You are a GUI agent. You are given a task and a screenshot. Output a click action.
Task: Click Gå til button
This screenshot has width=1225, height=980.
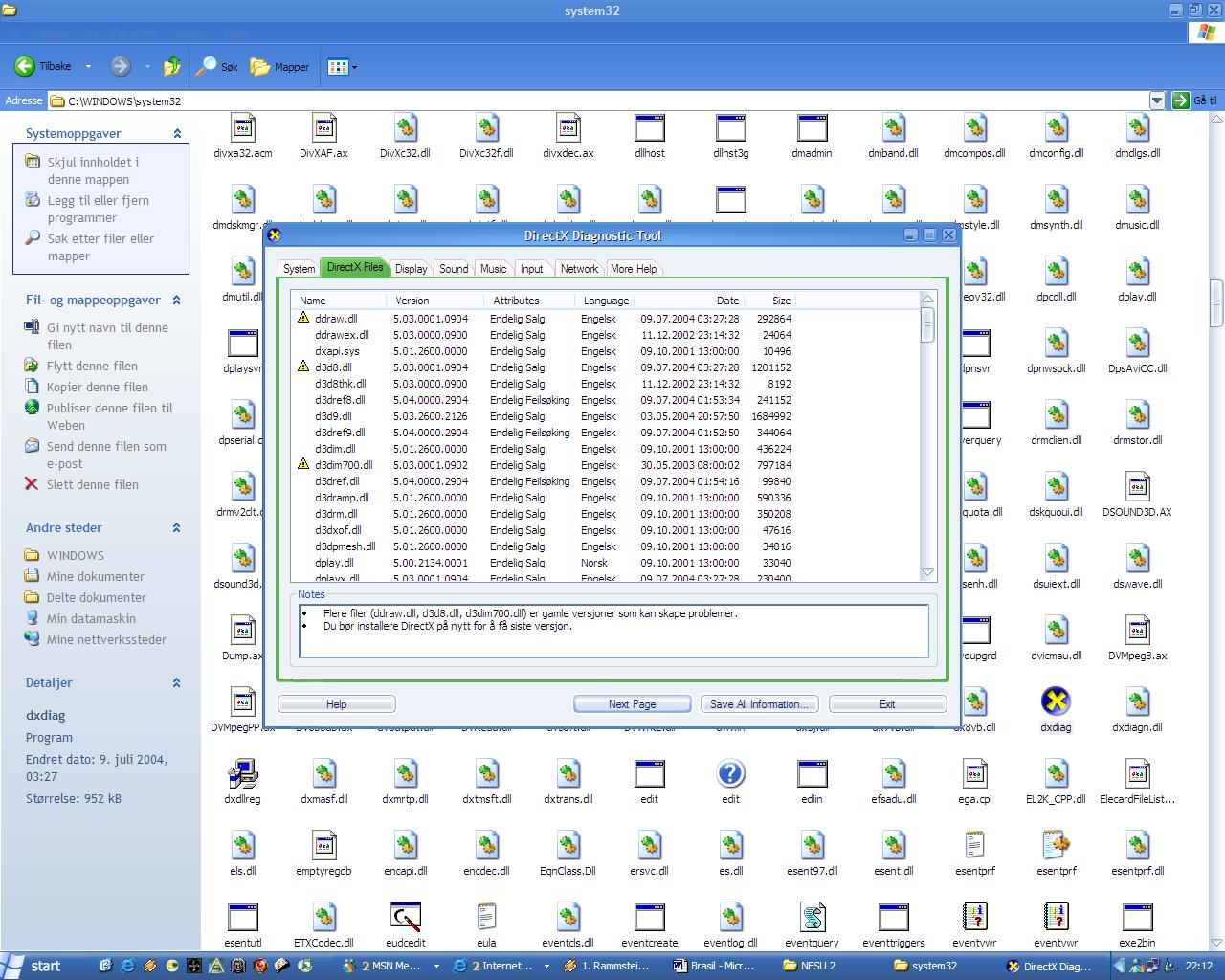[1195, 100]
